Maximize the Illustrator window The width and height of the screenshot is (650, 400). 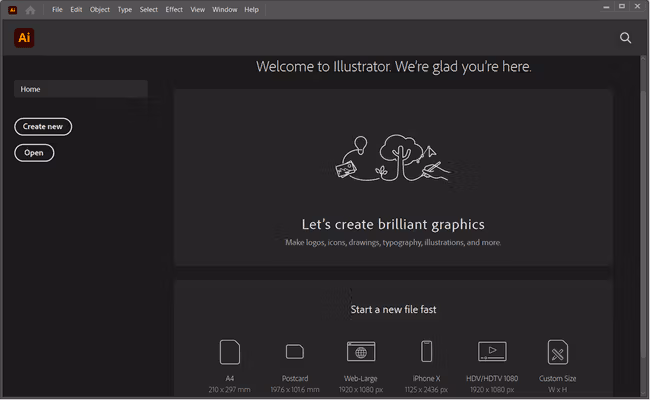622,6
